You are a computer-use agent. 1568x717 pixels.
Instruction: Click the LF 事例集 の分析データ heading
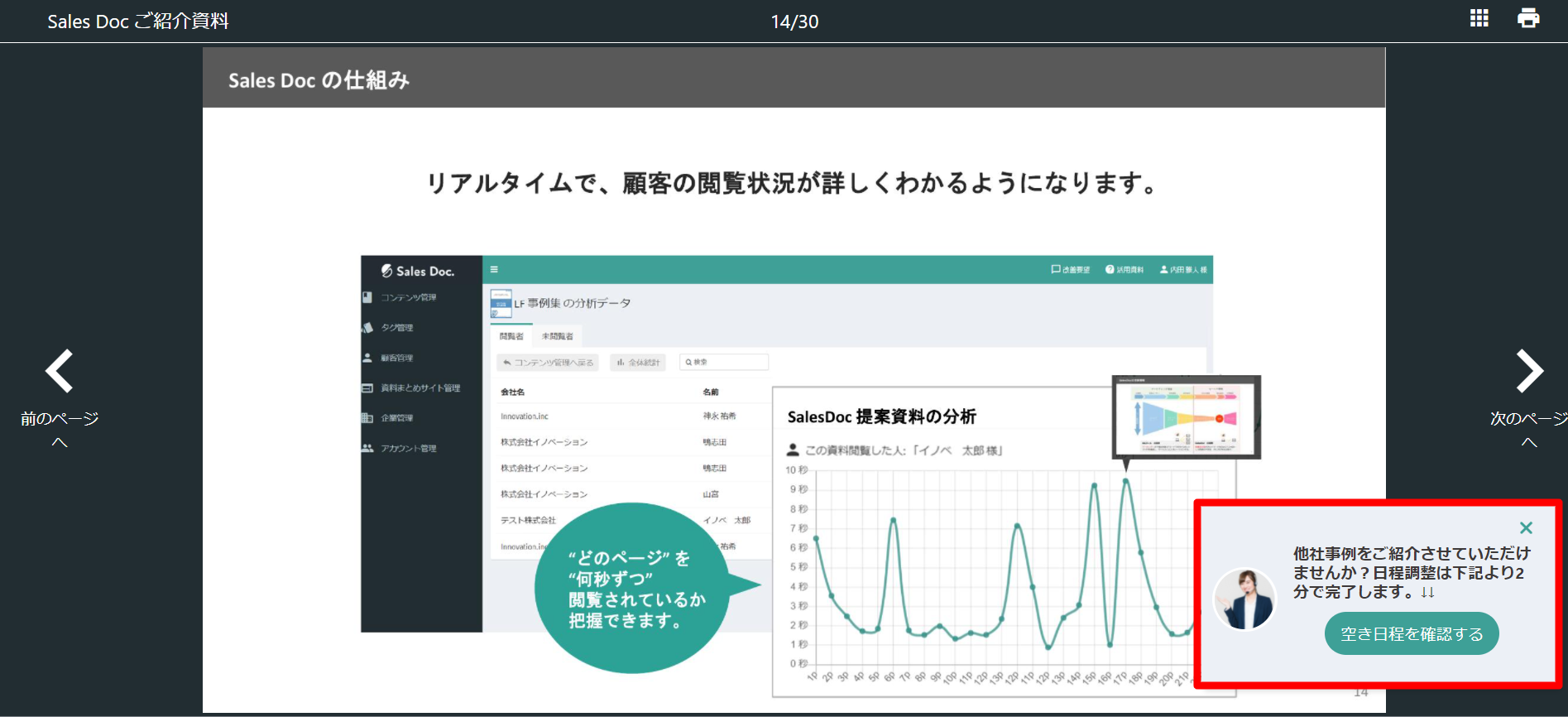pyautogui.click(x=573, y=303)
